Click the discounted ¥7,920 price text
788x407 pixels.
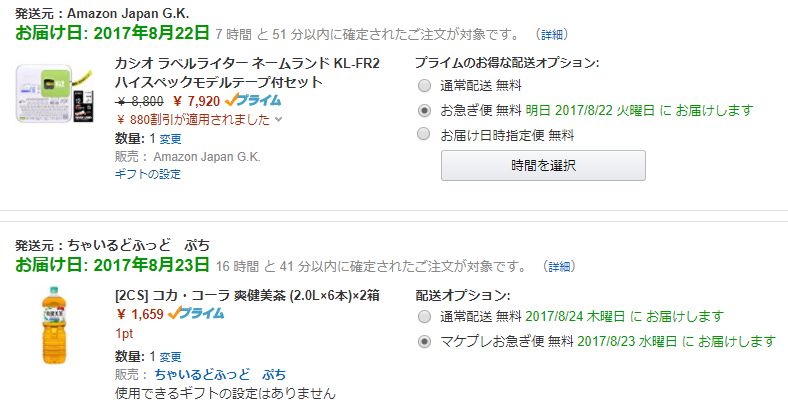(x=196, y=101)
